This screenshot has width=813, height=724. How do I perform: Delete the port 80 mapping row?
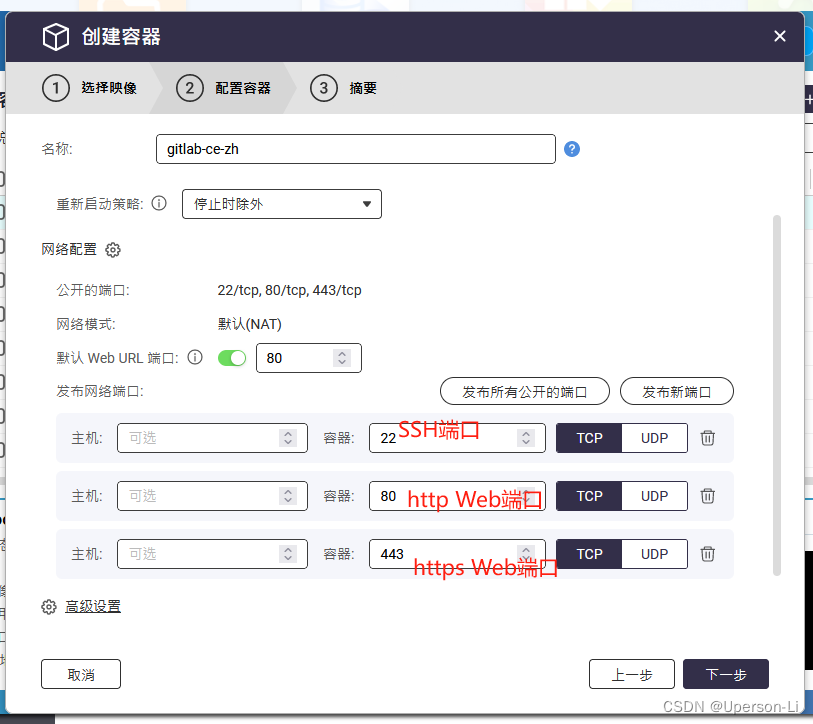pyautogui.click(x=708, y=496)
